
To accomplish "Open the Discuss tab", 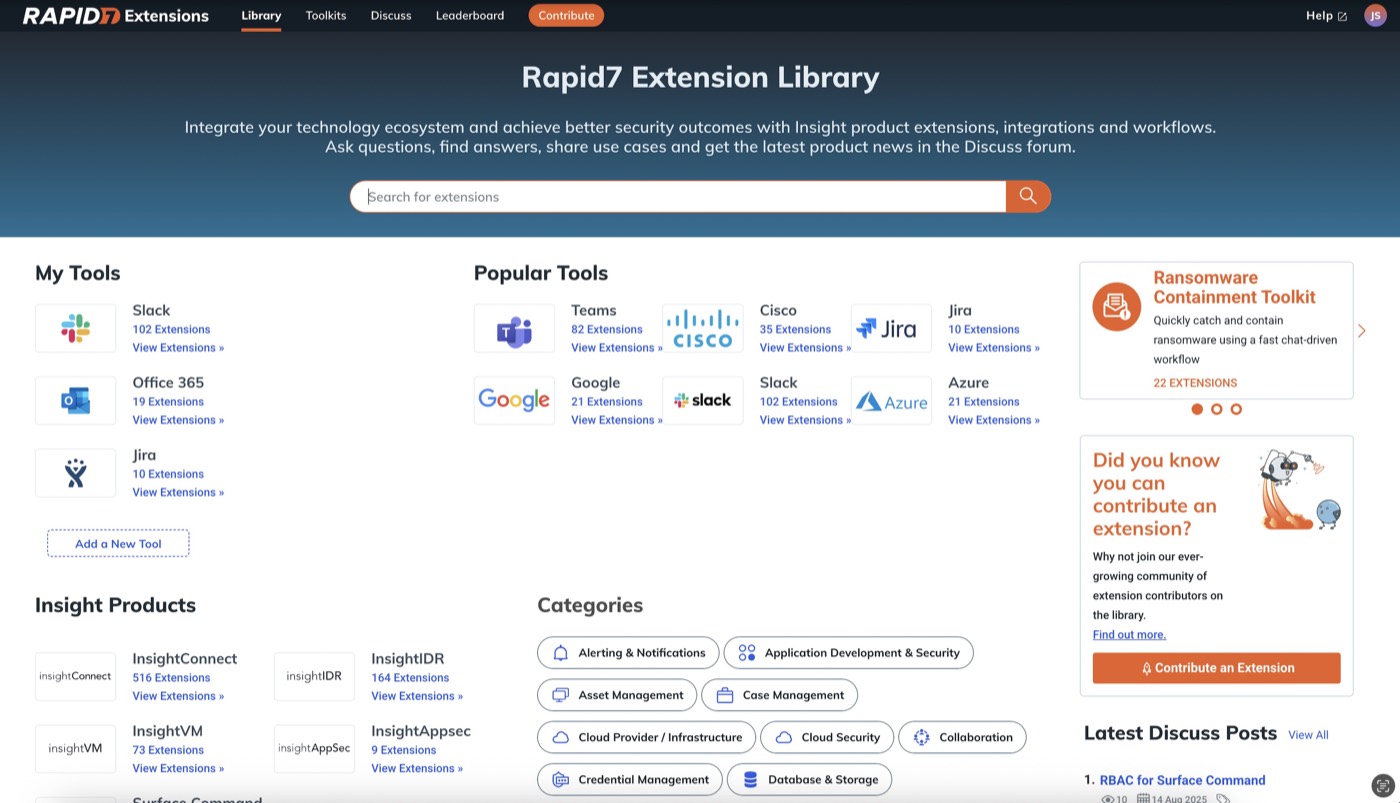I will (391, 15).
